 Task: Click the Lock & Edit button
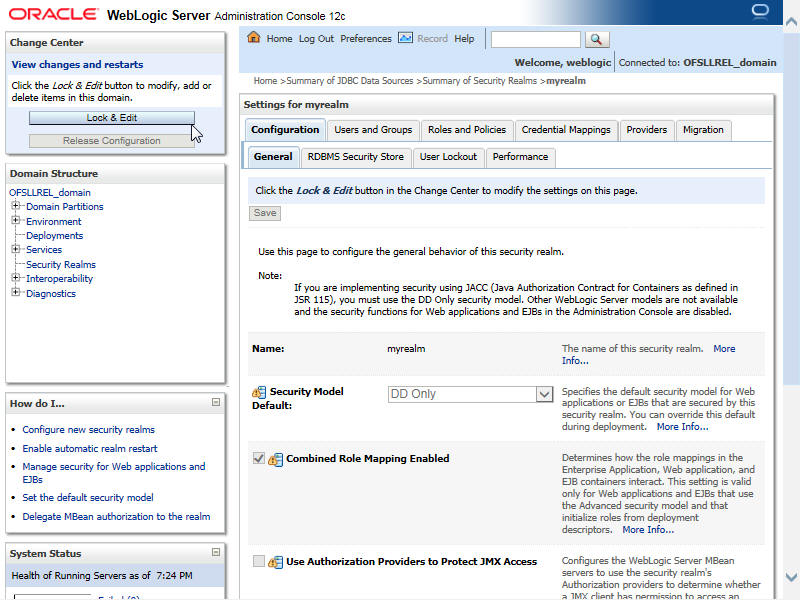point(112,118)
